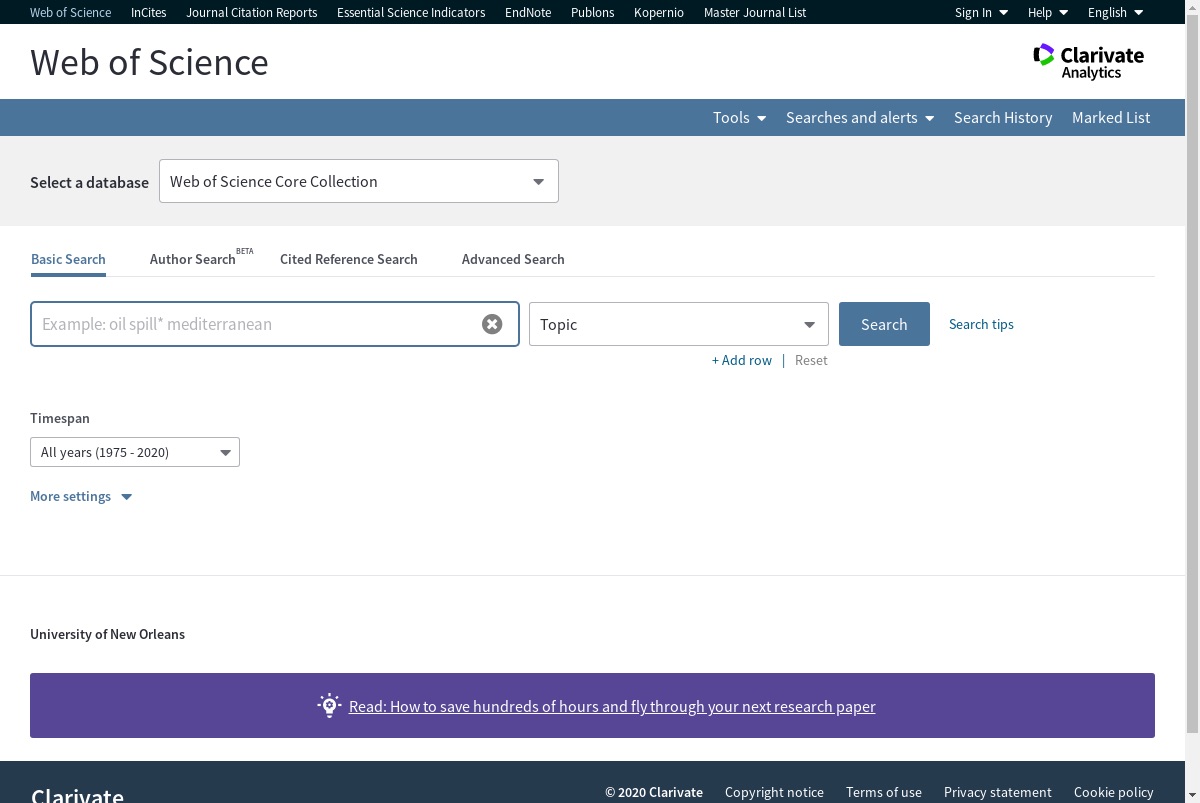The image size is (1200, 803).
Task: Open the Help dropdown menu
Action: click(1048, 12)
